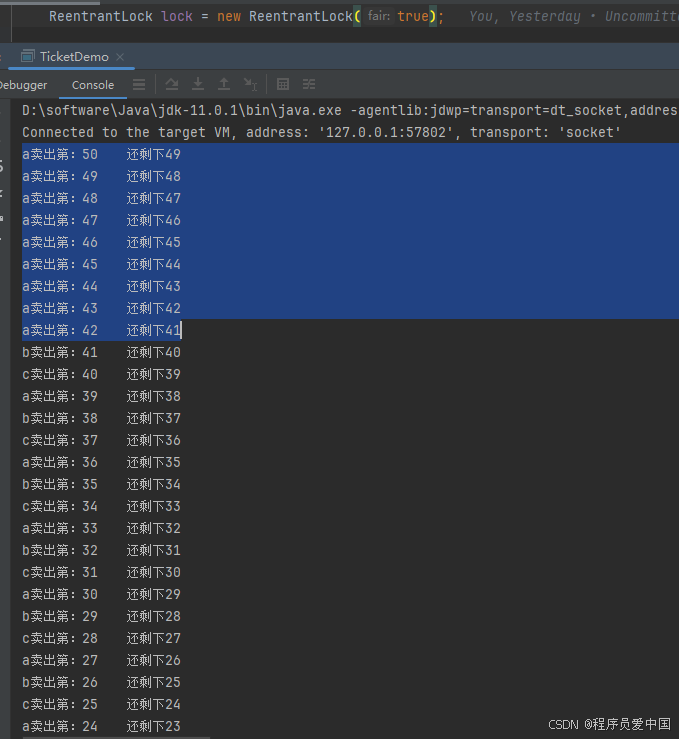Click console line 'a卖出第: 47 还剩下46'
Viewport: 679px width, 739px height.
coord(101,221)
